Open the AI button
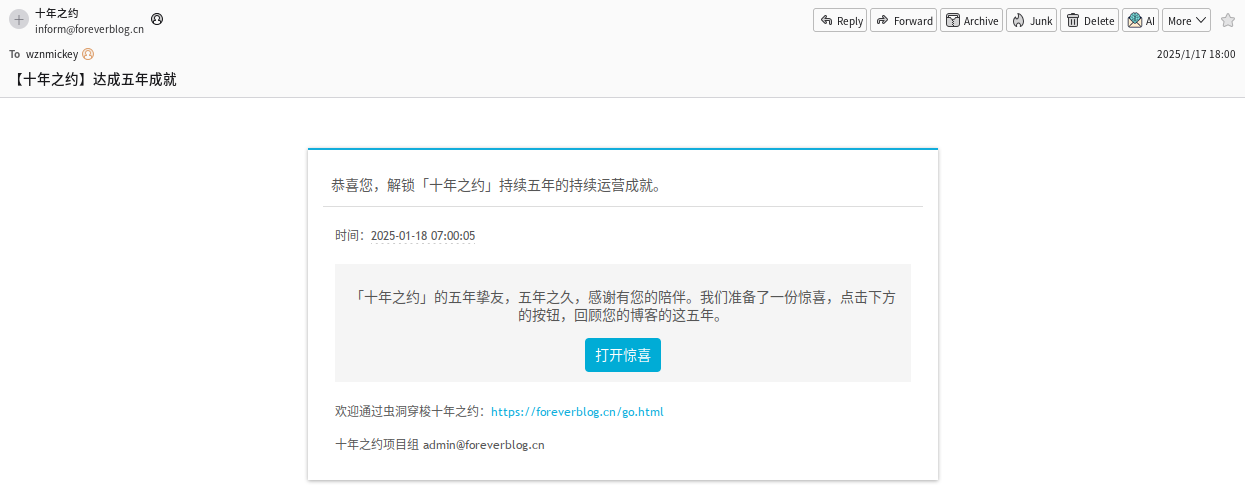Viewport: 1245px width, 496px height. (x=1140, y=20)
